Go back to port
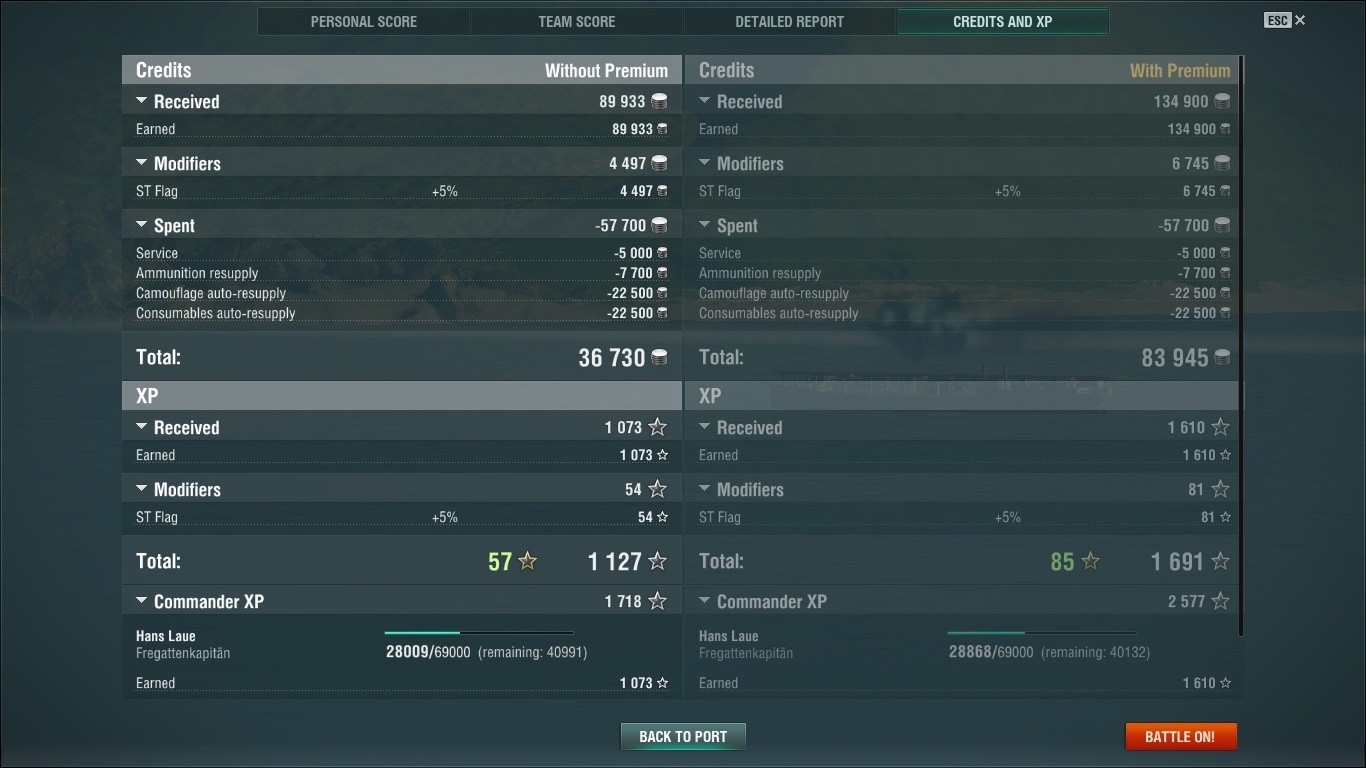1366x768 pixels. [683, 737]
